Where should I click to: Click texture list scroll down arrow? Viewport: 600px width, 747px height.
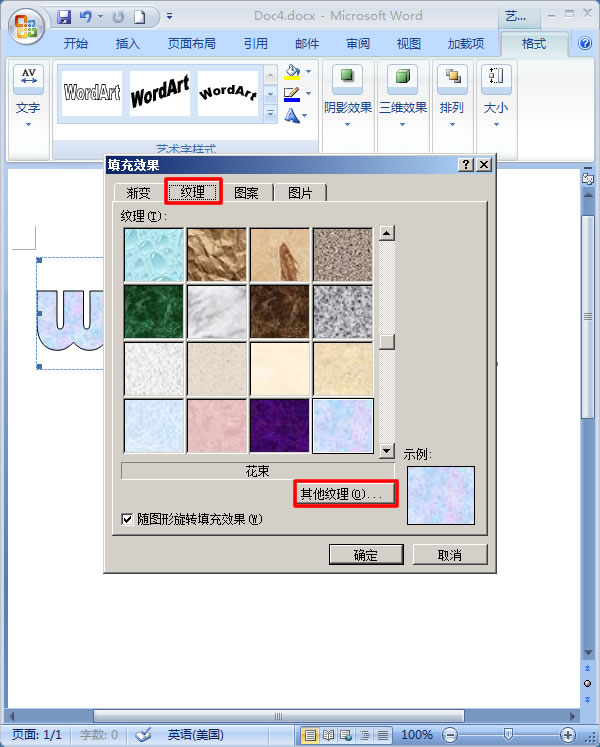(387, 450)
